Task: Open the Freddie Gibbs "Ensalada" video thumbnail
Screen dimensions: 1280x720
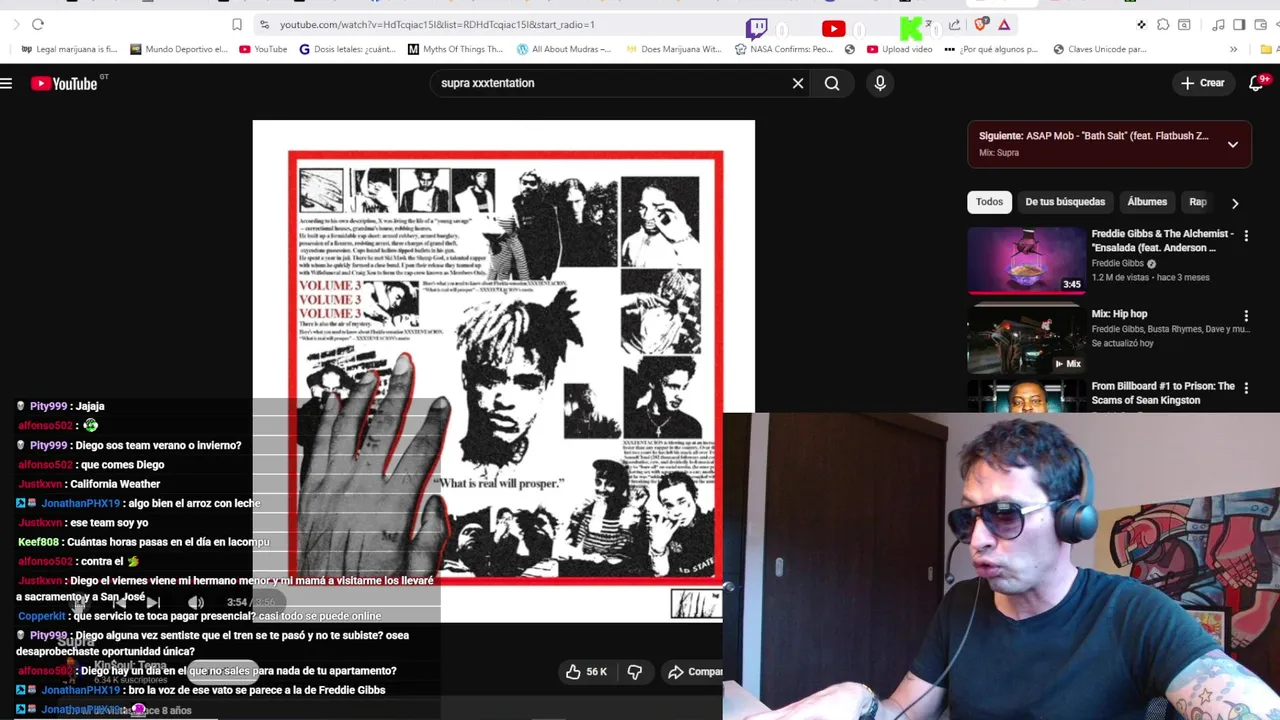Action: 1026,260
